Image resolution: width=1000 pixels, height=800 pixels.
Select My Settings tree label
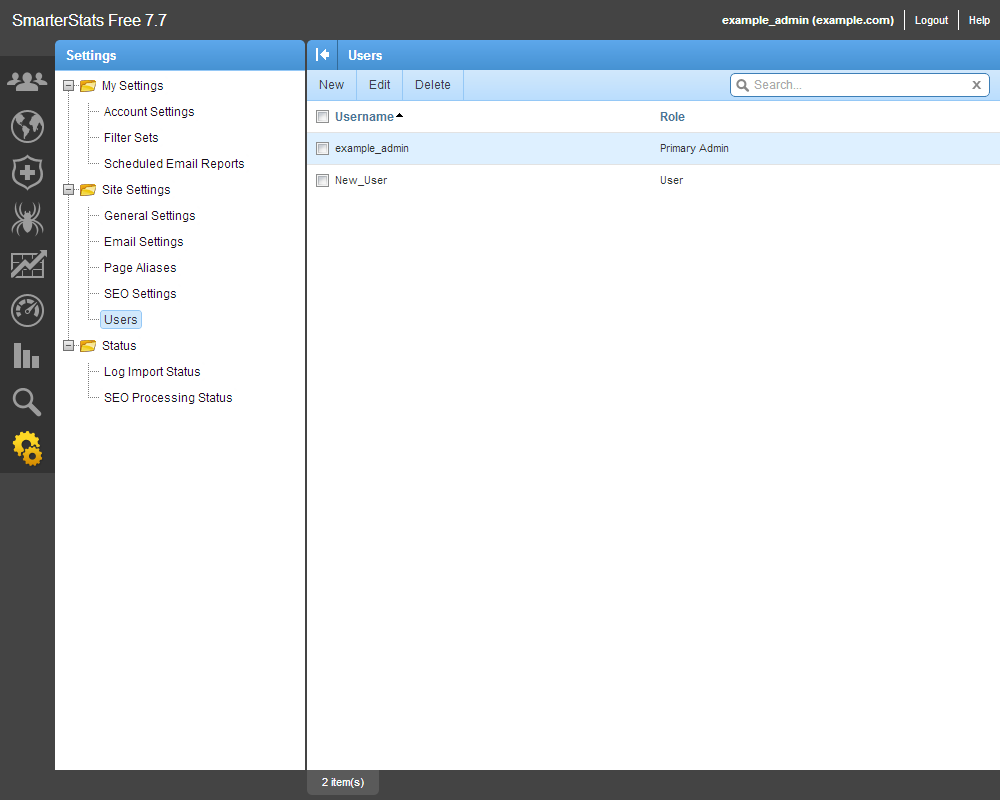tap(133, 85)
